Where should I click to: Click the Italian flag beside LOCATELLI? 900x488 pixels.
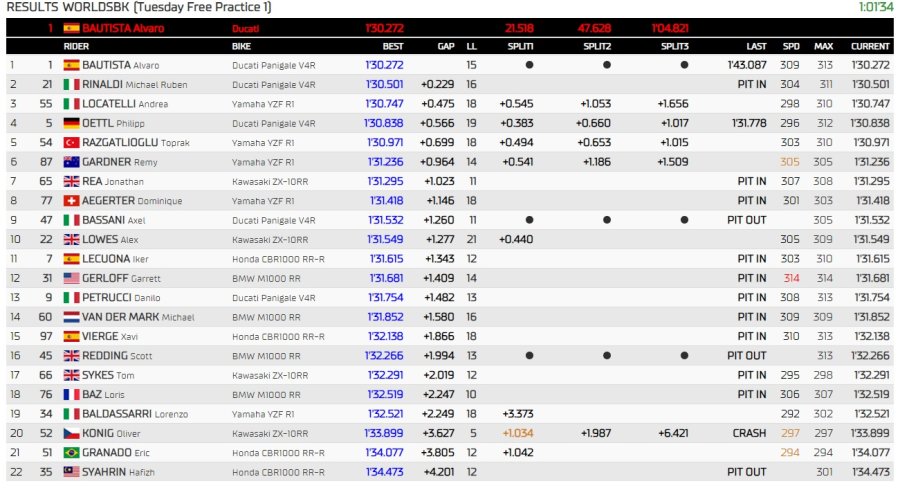click(71, 104)
